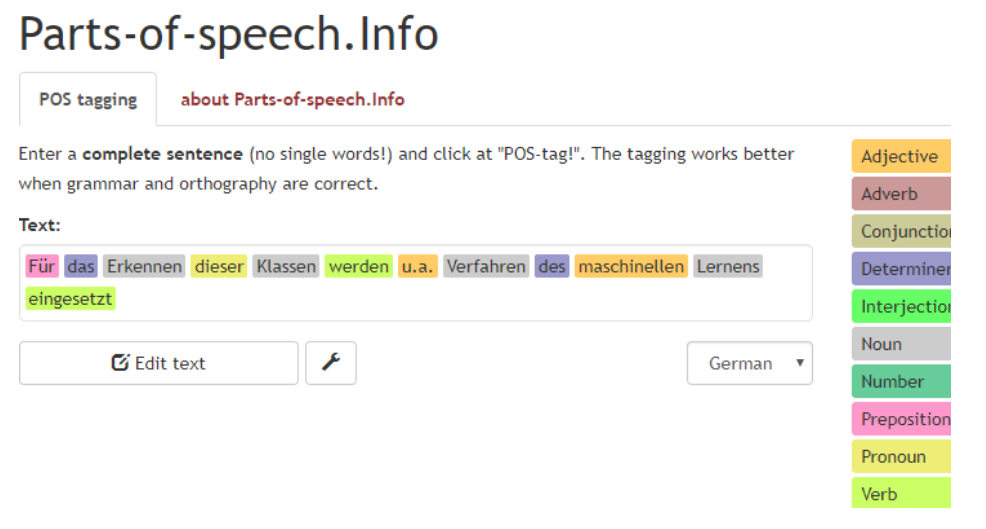This screenshot has width=986, height=529.
Task: Select the tagged word 'eingesetzt'
Action: [x=70, y=298]
